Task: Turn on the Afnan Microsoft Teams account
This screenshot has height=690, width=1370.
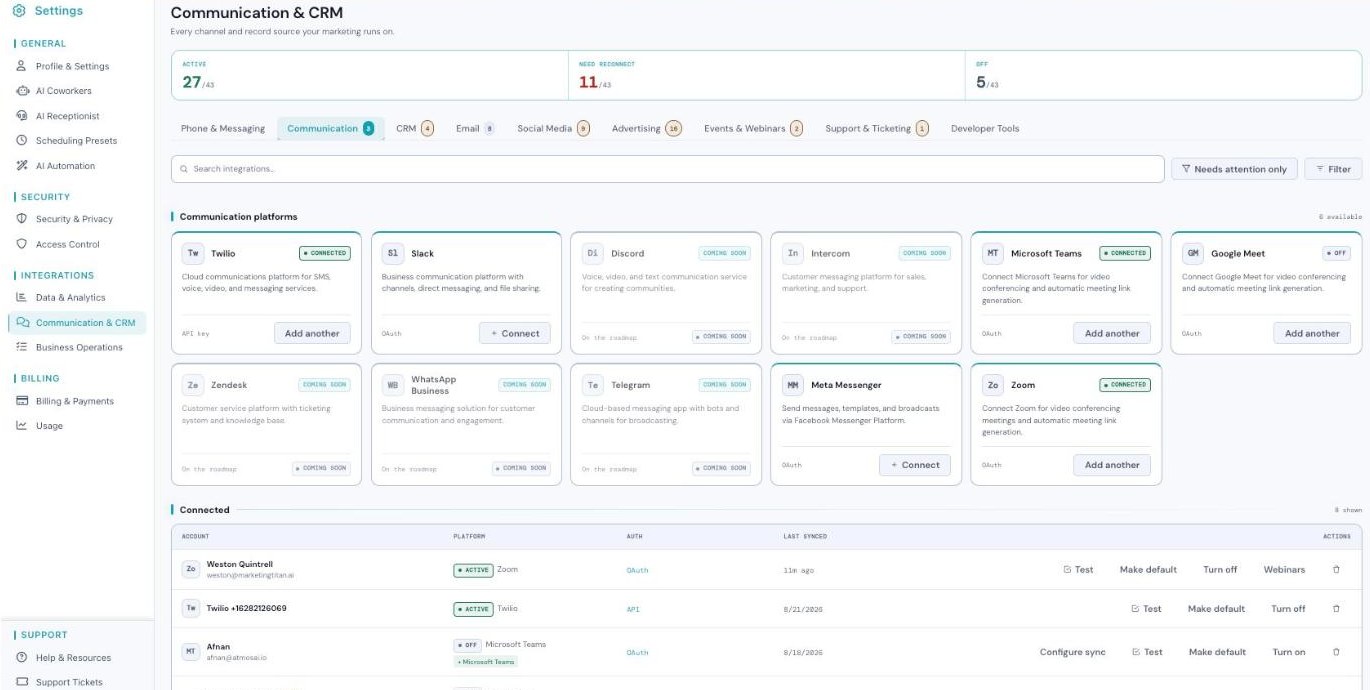Action: (x=1289, y=652)
